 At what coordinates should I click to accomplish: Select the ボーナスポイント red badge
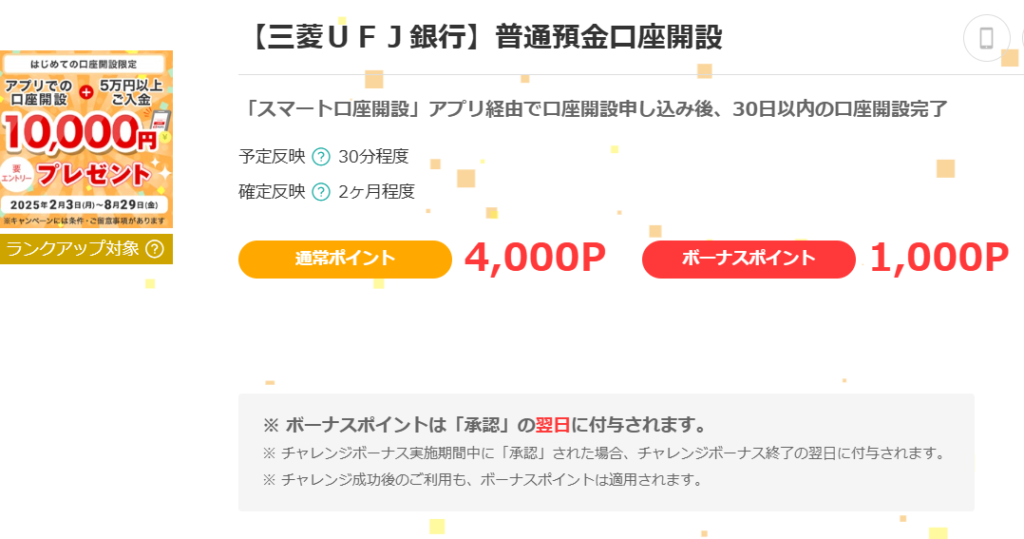pyautogui.click(x=748, y=259)
